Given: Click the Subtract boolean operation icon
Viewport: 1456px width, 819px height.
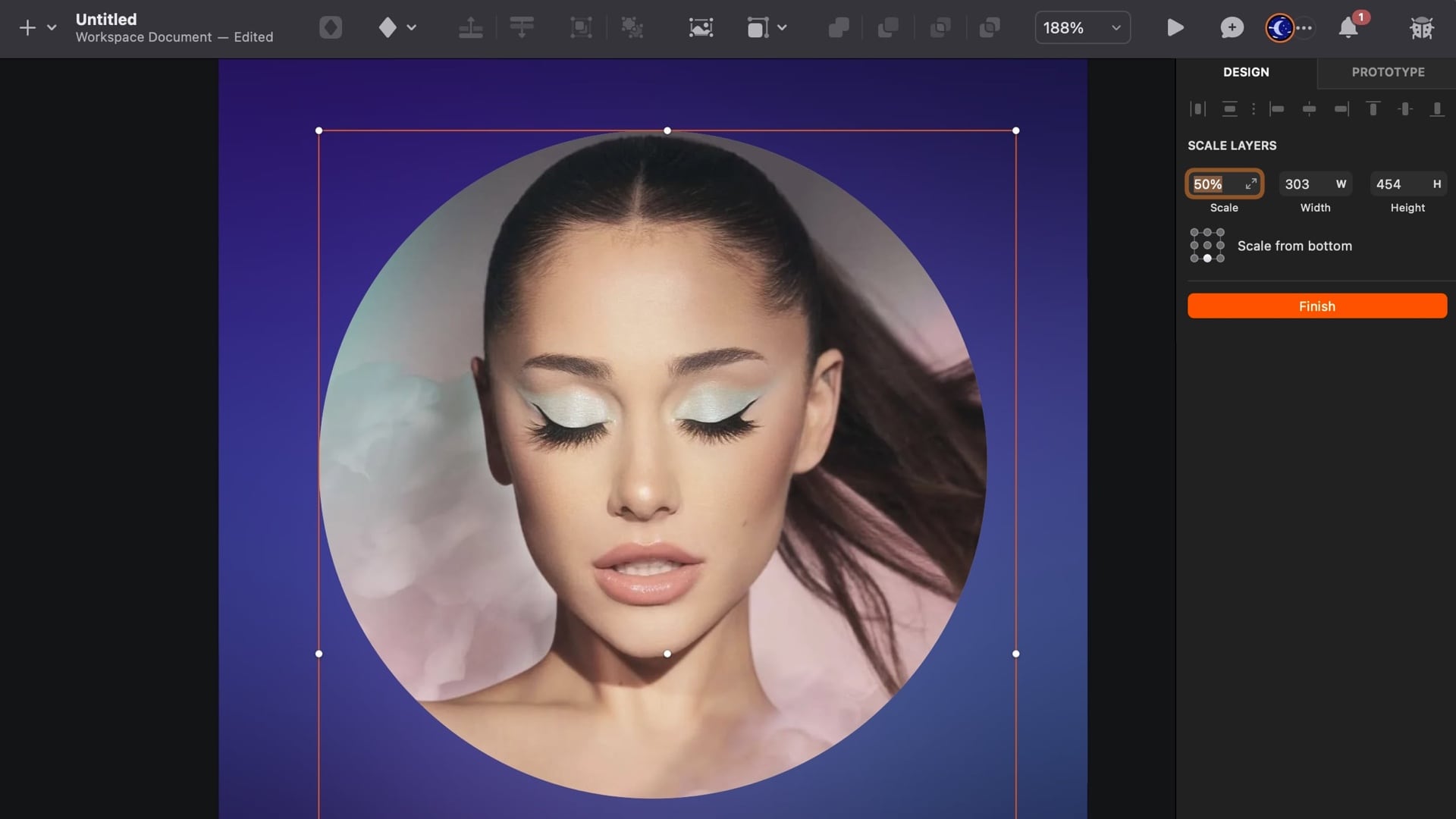Looking at the screenshot, I should coord(888,28).
